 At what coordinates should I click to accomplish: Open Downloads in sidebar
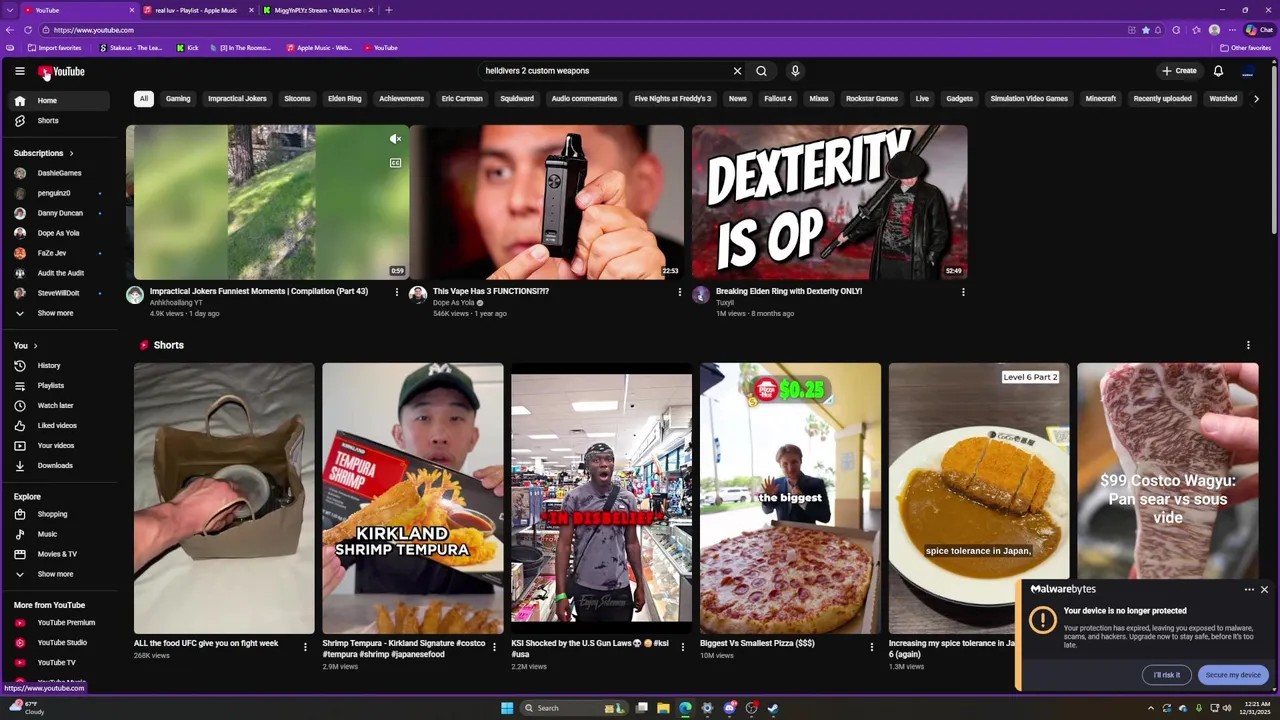60,465
